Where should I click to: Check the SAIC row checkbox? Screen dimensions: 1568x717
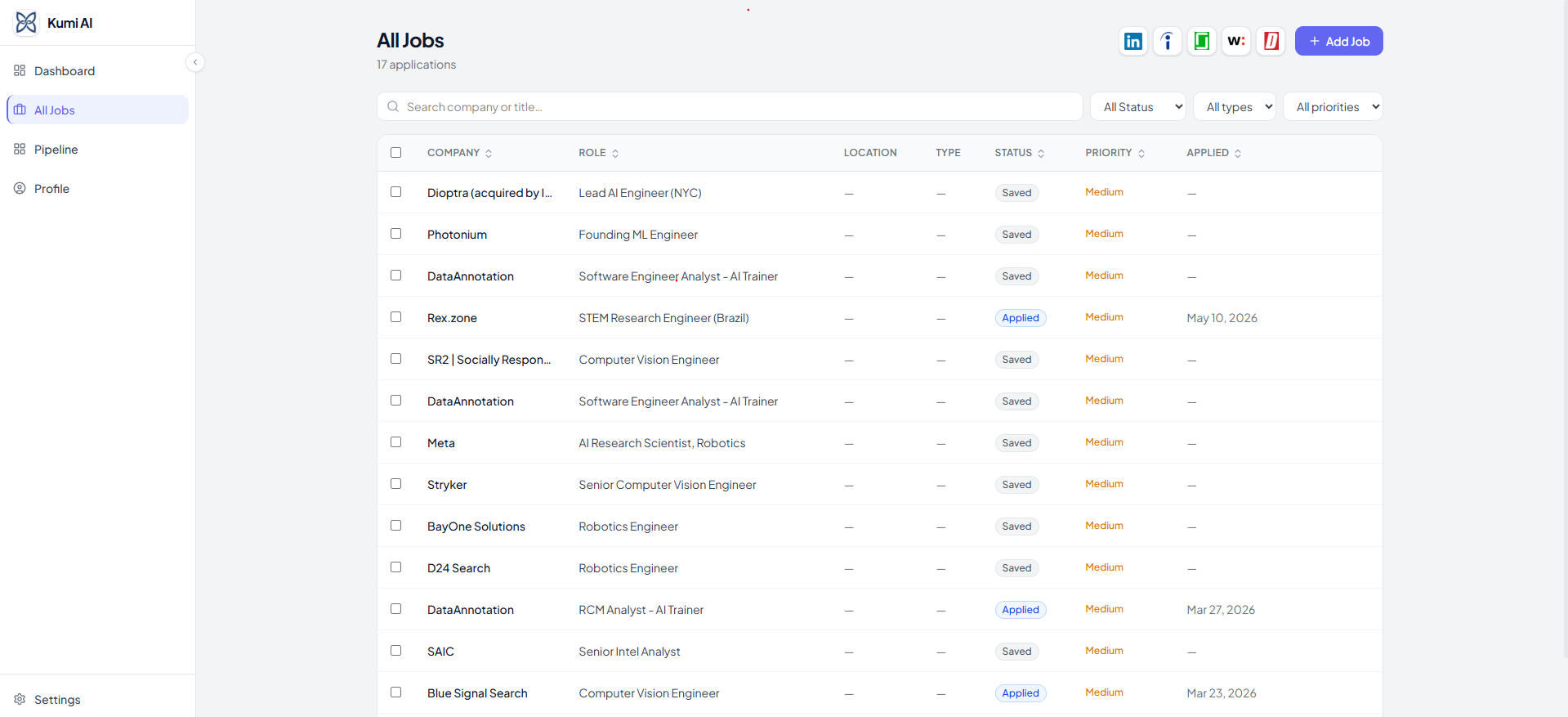[x=396, y=651]
